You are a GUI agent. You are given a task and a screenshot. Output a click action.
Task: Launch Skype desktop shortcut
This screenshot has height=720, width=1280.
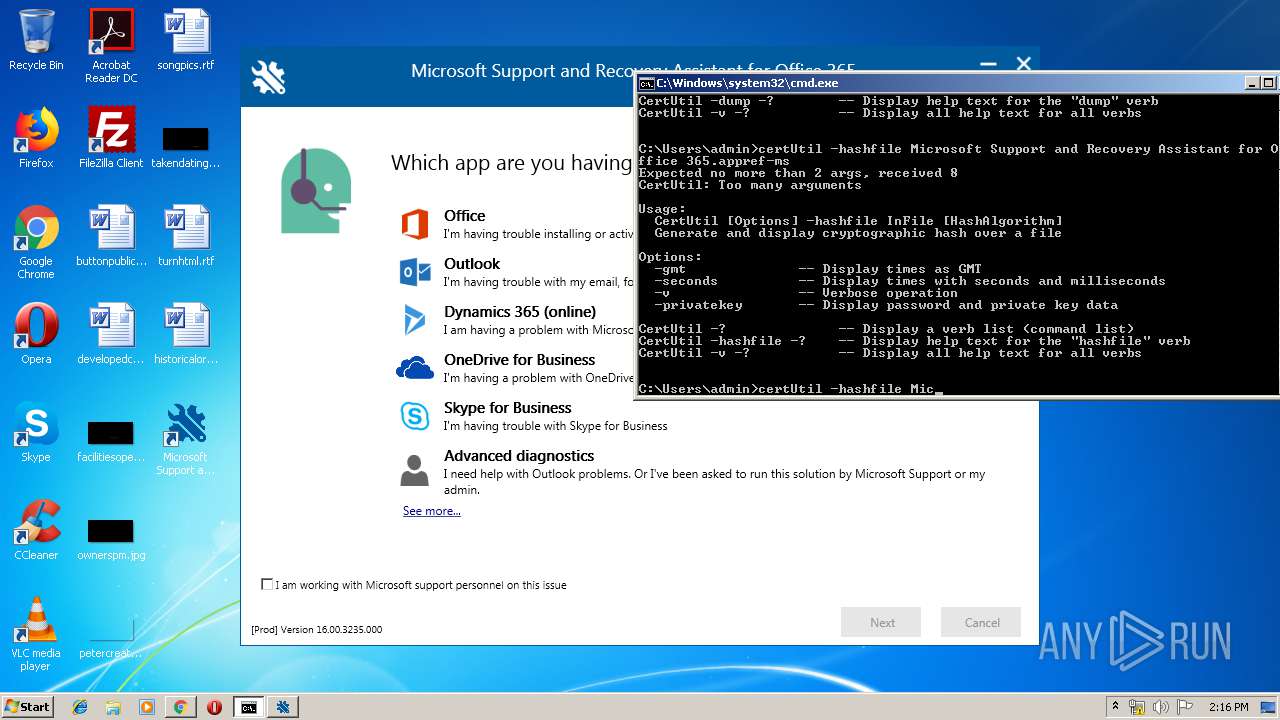(x=36, y=432)
